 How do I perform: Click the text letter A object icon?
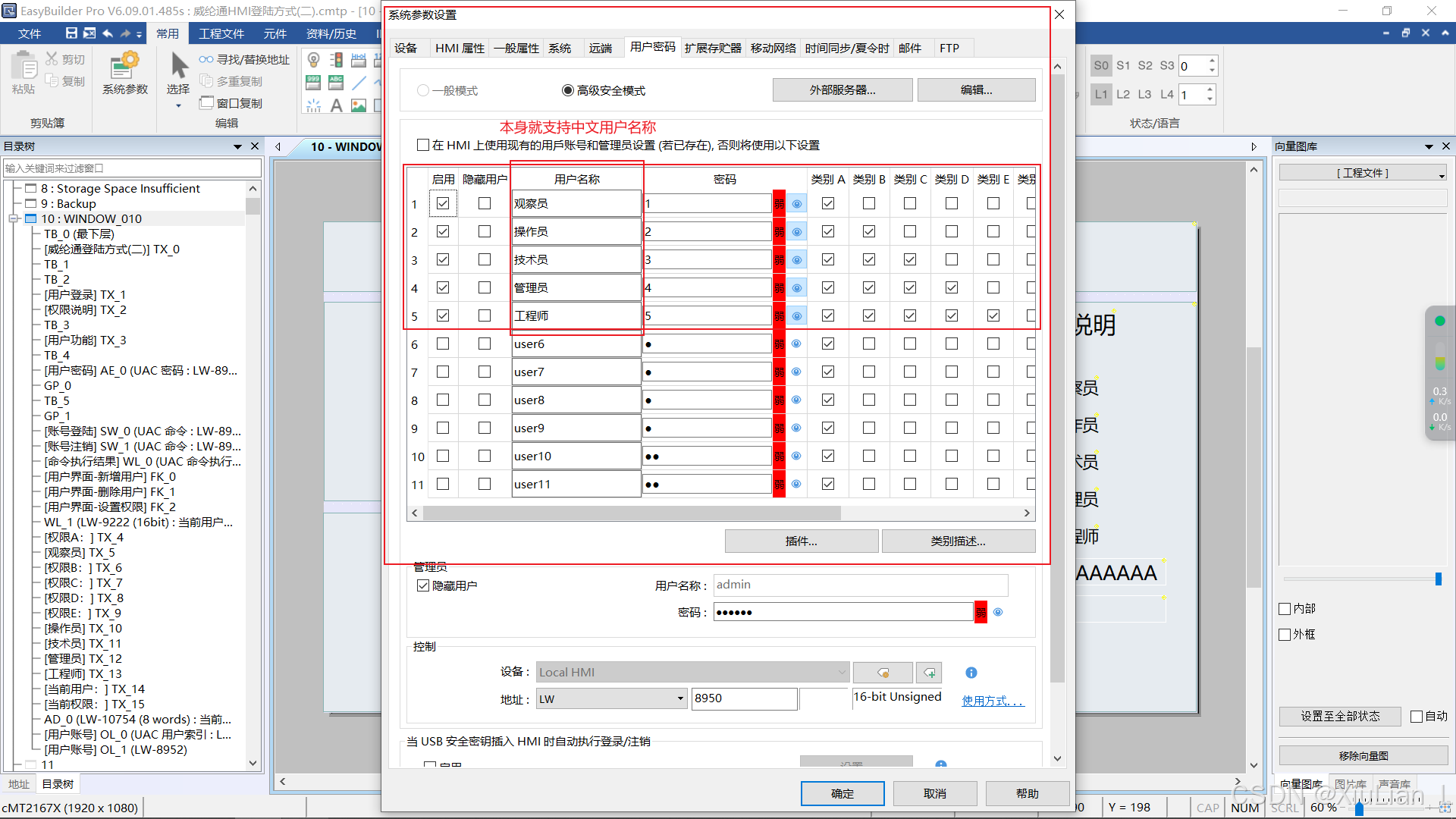tap(336, 105)
